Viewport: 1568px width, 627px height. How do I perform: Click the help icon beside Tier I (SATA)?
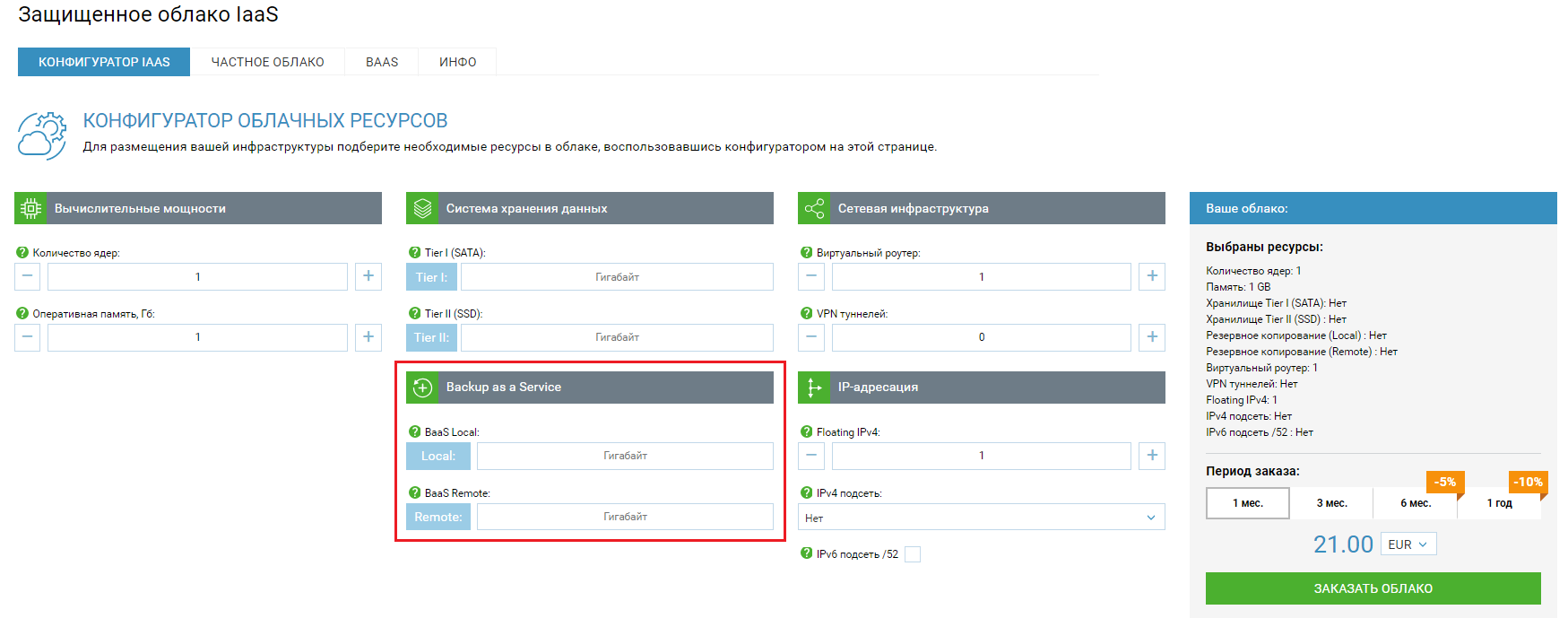point(414,253)
